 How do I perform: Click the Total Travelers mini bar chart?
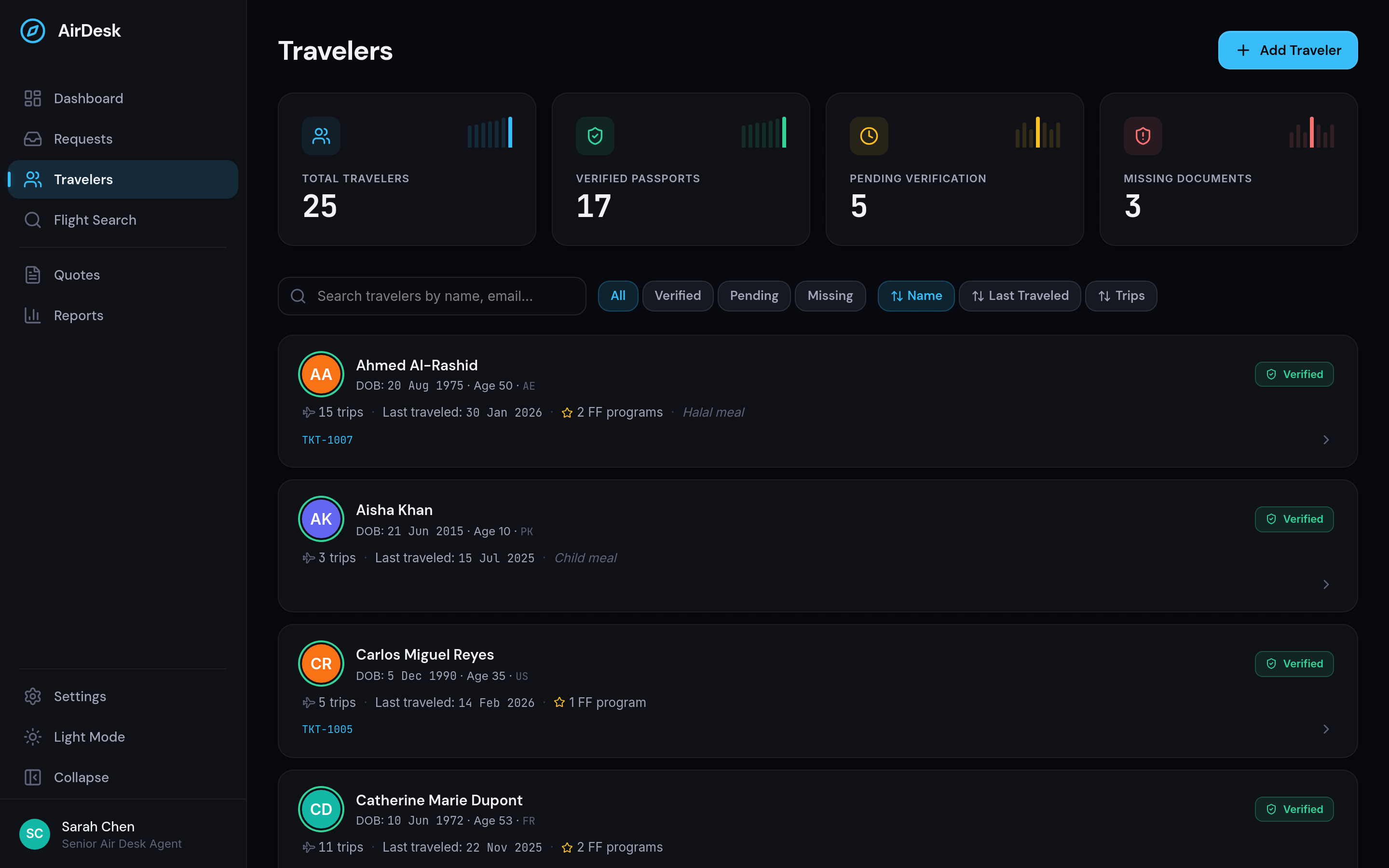[490, 133]
